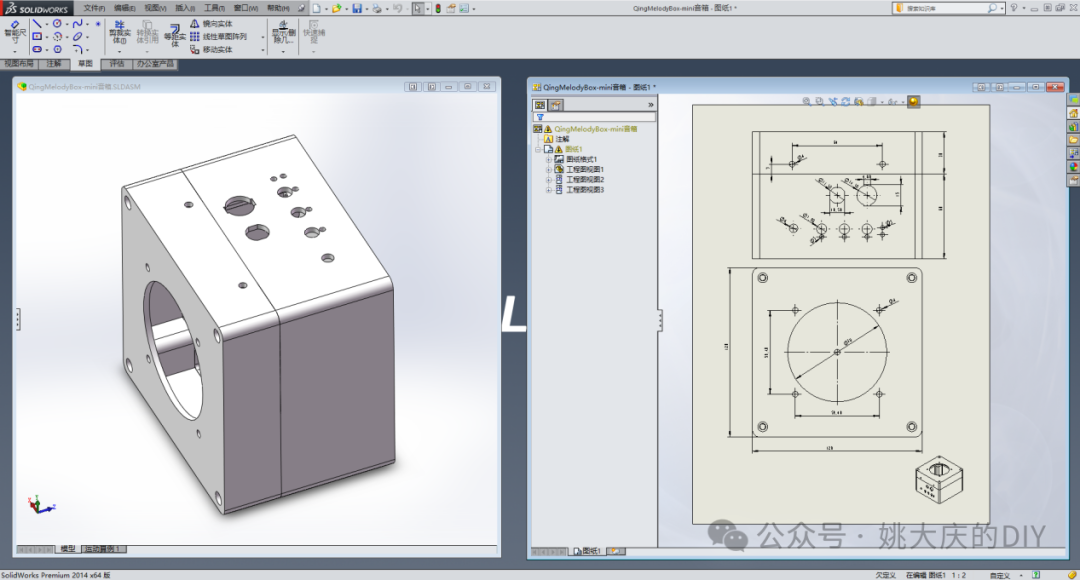The image size is (1080, 580).
Task: Switch to the 注解 (Annotation) tab
Action: [x=53, y=63]
